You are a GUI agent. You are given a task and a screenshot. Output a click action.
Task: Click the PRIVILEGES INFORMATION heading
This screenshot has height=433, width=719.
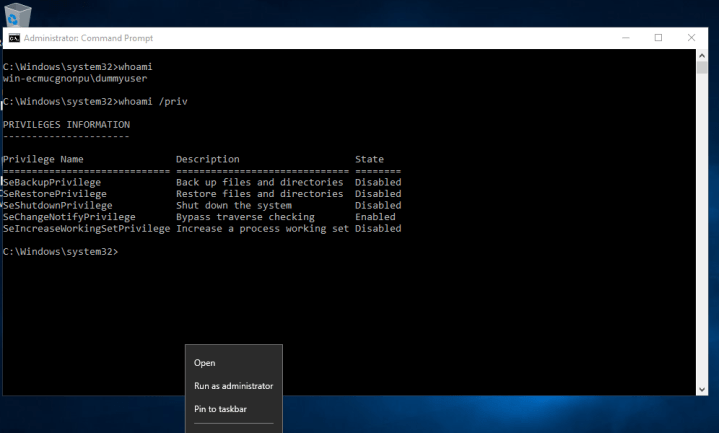pyautogui.click(x=66, y=125)
